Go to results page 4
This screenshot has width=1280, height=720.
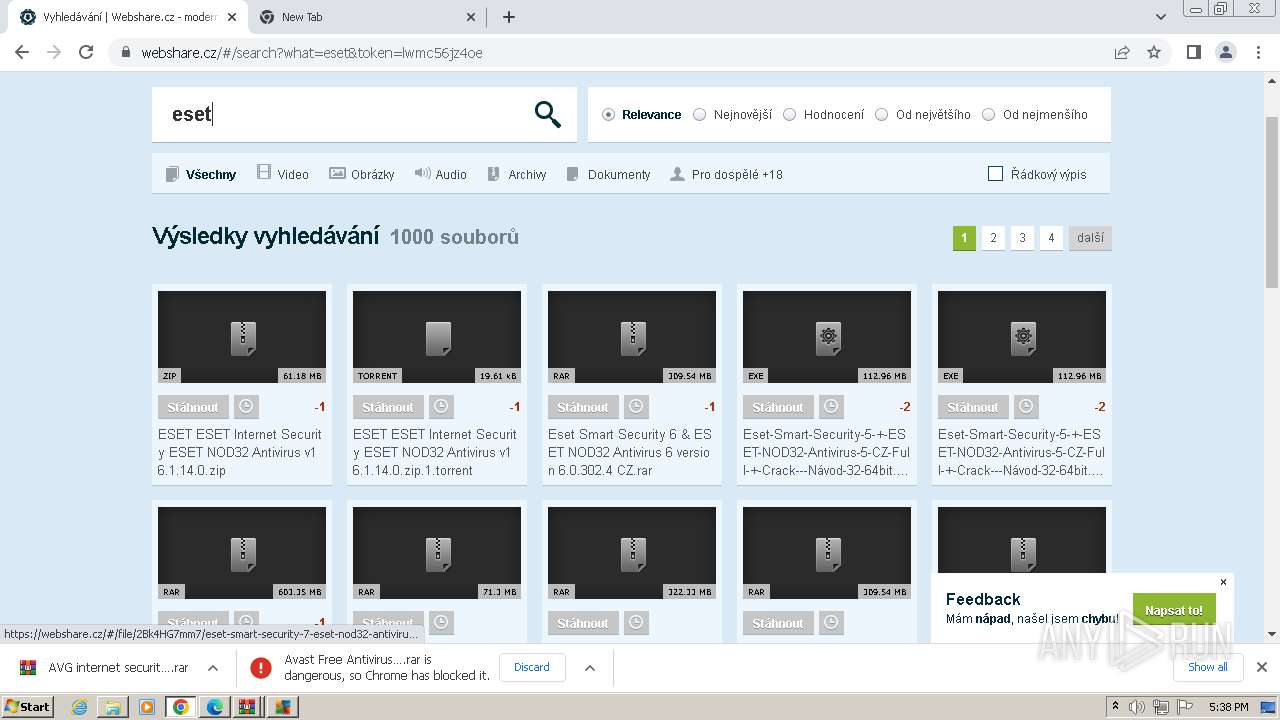(x=1051, y=238)
